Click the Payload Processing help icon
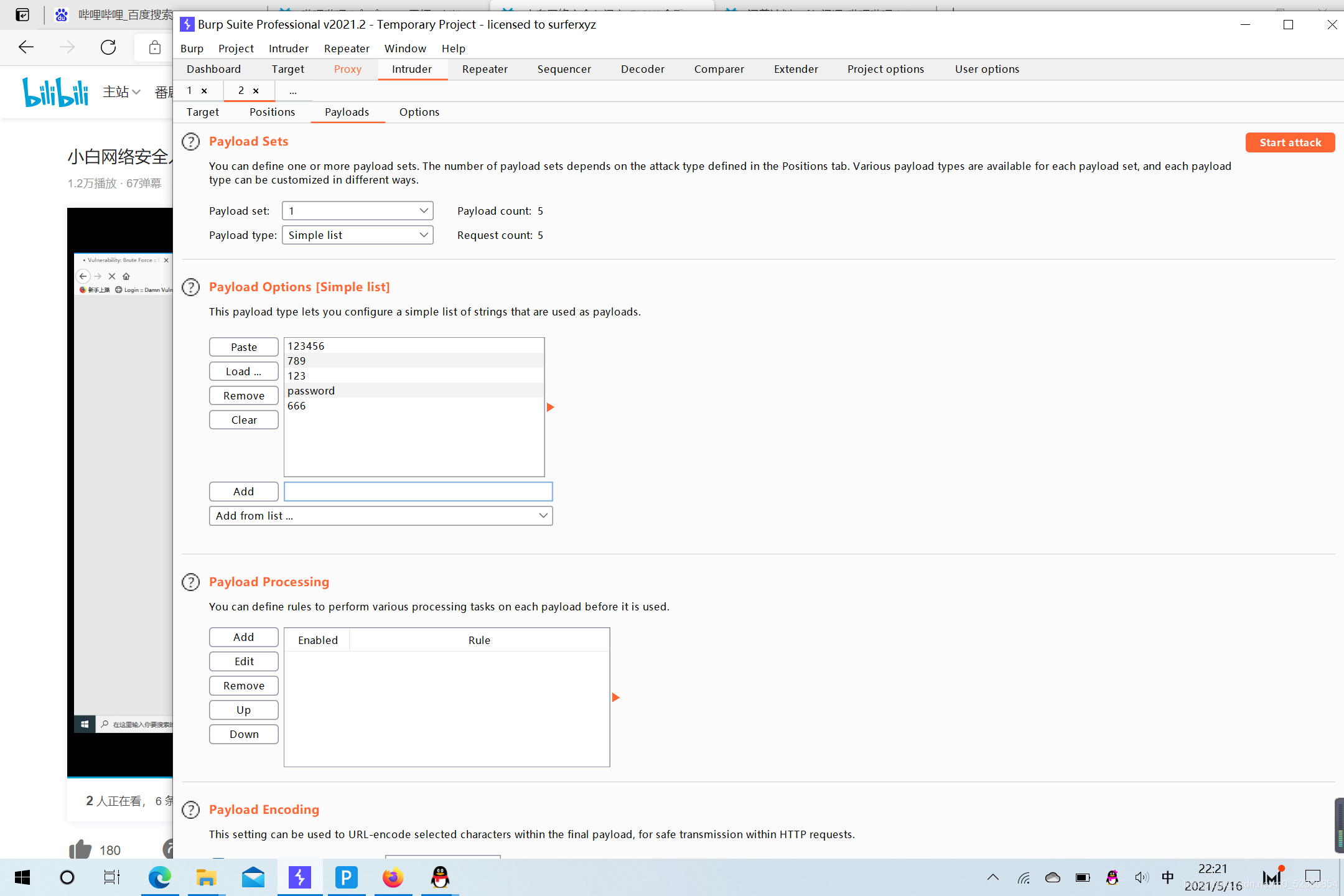The height and width of the screenshot is (896, 1344). pos(190,582)
